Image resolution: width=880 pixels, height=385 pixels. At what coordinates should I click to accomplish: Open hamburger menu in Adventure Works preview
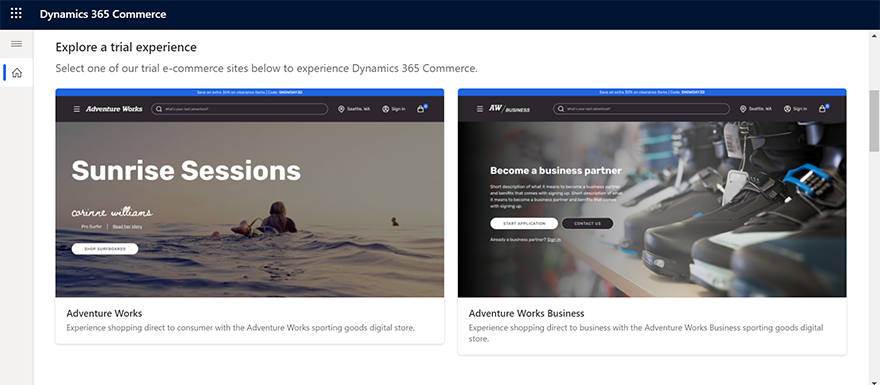click(77, 109)
